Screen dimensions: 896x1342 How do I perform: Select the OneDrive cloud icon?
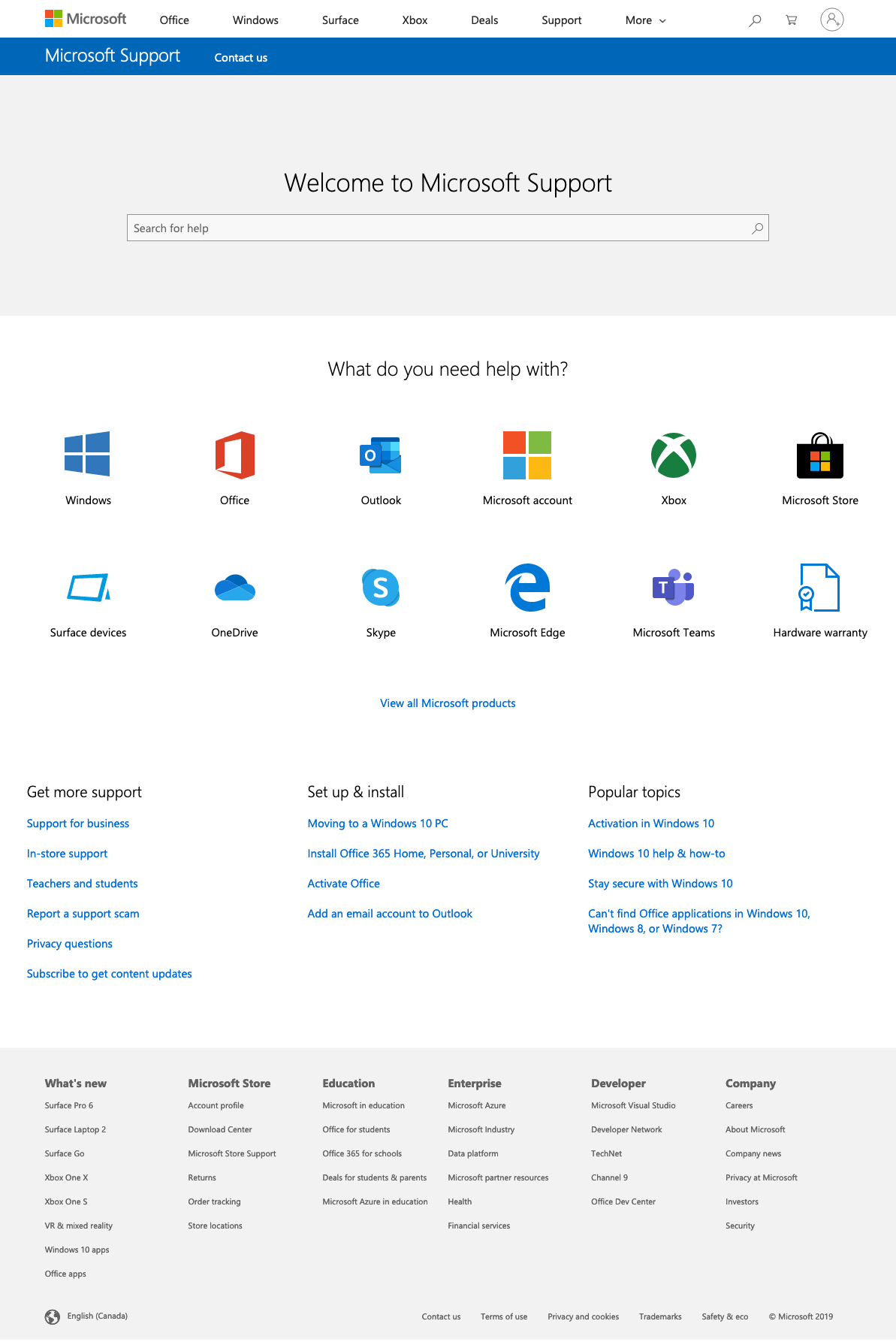(235, 588)
